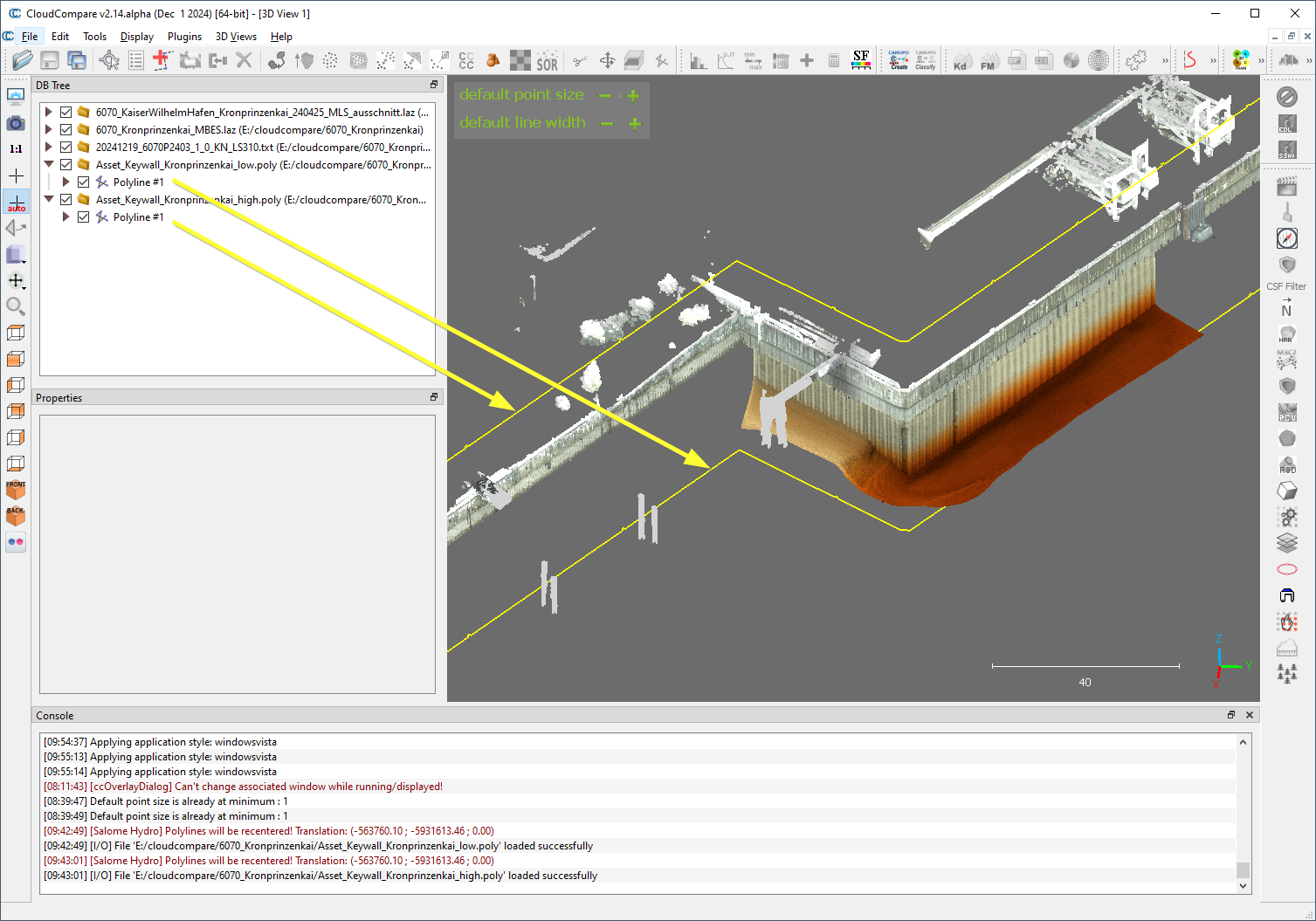
Task: Set the FRONT view cube
Action: [x=16, y=489]
